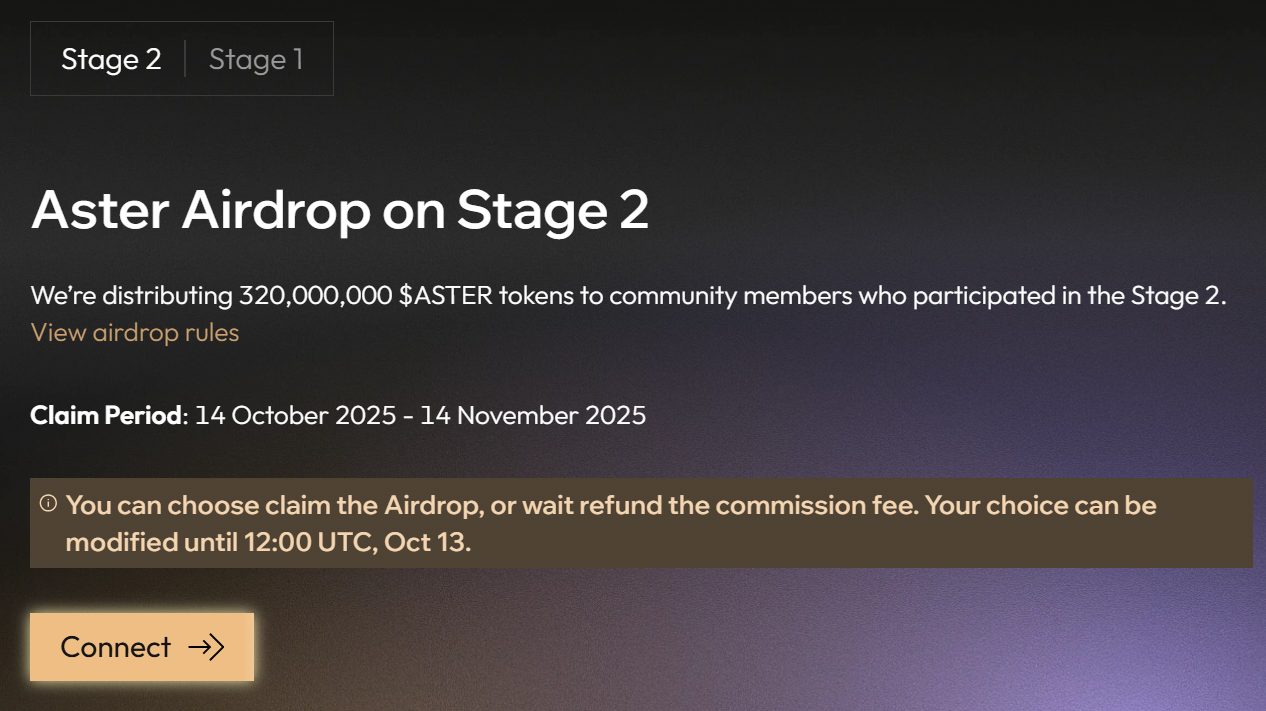Image resolution: width=1266 pixels, height=711 pixels.
Task: Click the We're distributing text
Action: pos(131,296)
